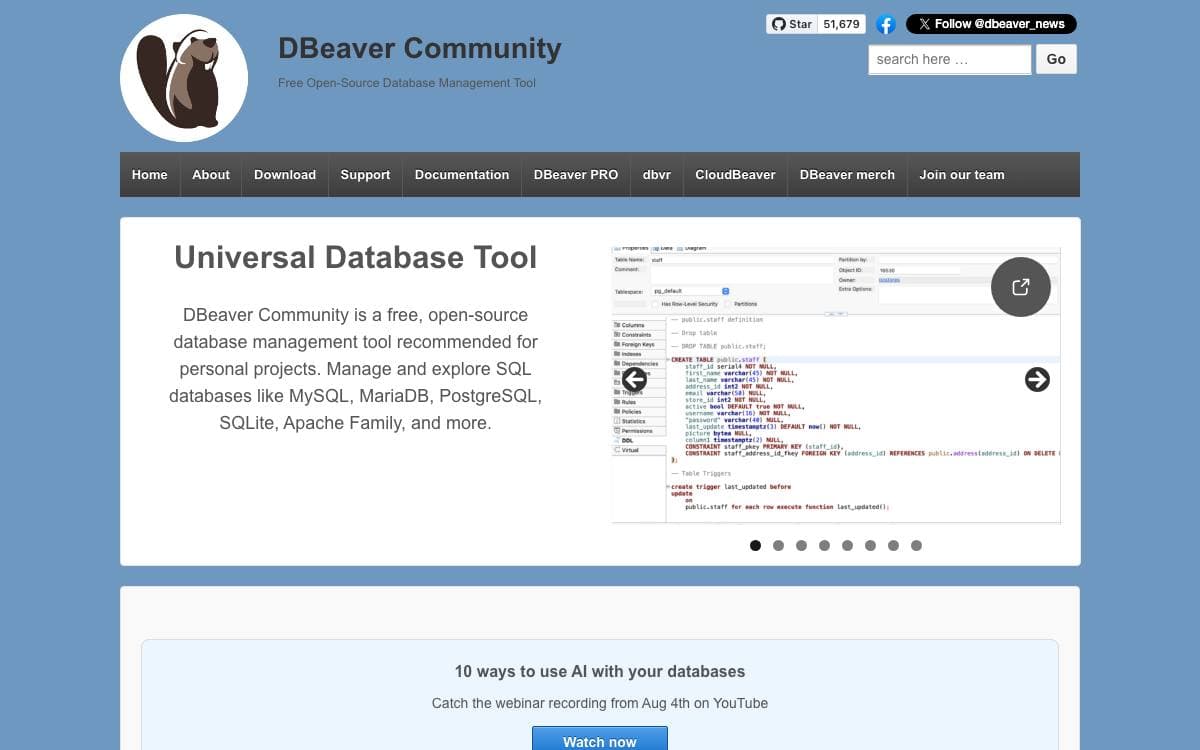Select the seventh slideshow dot
The height and width of the screenshot is (750, 1200).
(893, 545)
